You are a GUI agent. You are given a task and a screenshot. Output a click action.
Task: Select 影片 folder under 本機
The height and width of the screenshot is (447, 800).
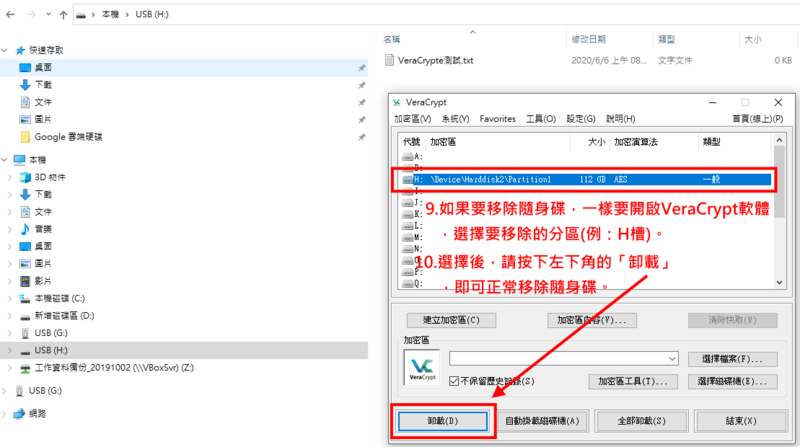coord(43,281)
